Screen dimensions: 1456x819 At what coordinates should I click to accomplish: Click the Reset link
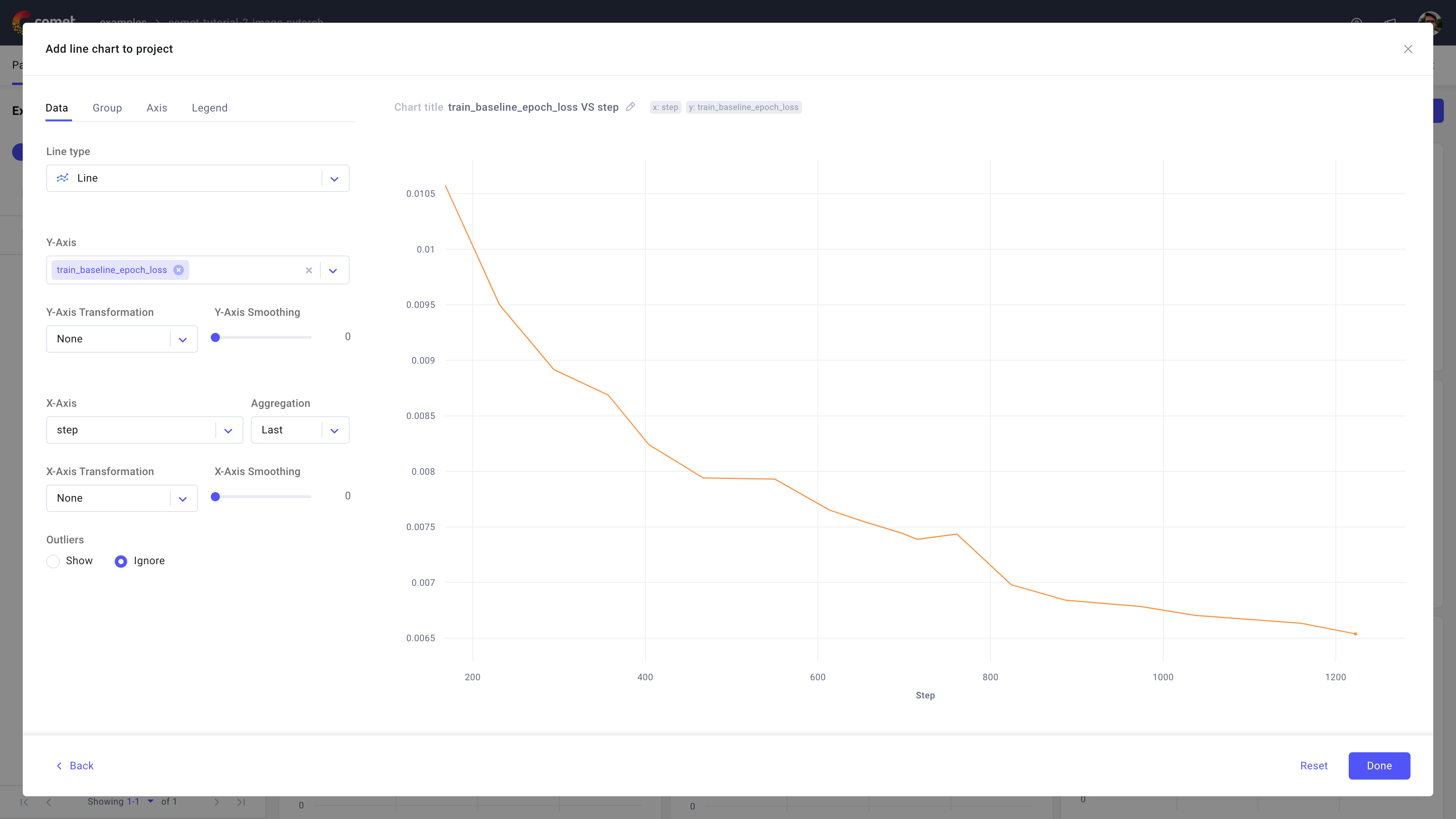coord(1313,766)
